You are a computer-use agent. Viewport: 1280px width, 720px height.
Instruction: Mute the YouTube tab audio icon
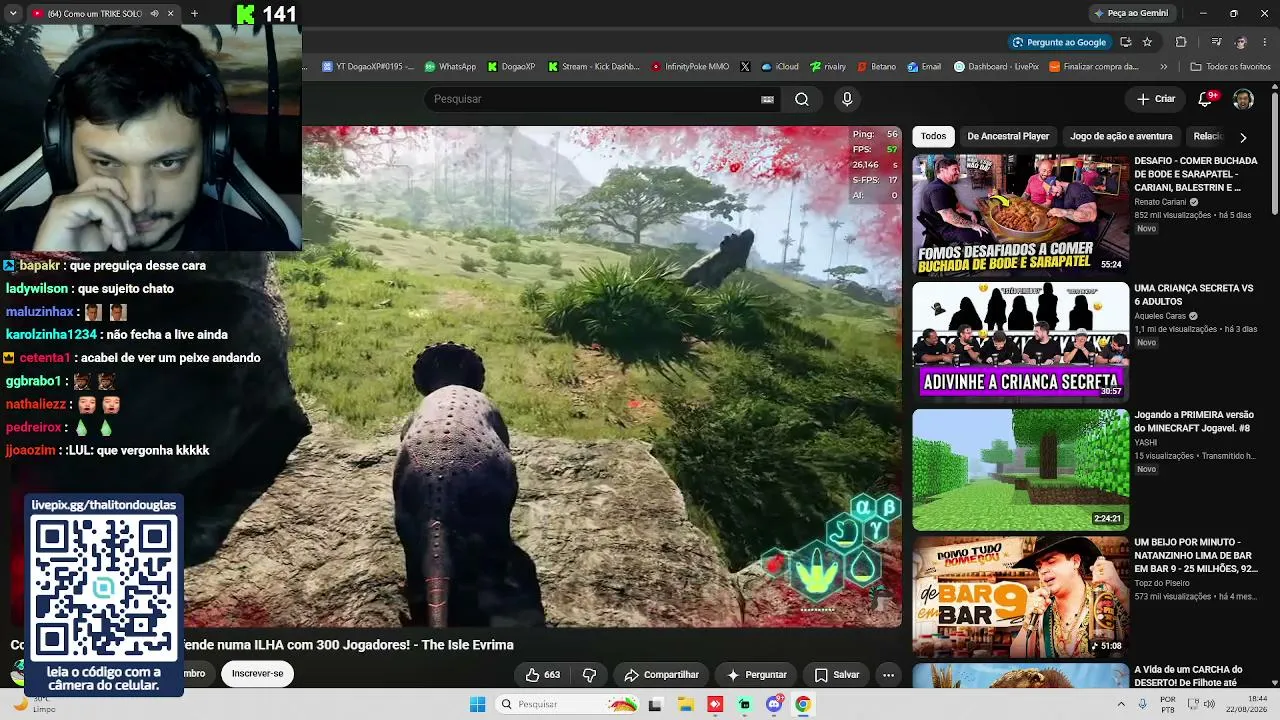coord(154,14)
